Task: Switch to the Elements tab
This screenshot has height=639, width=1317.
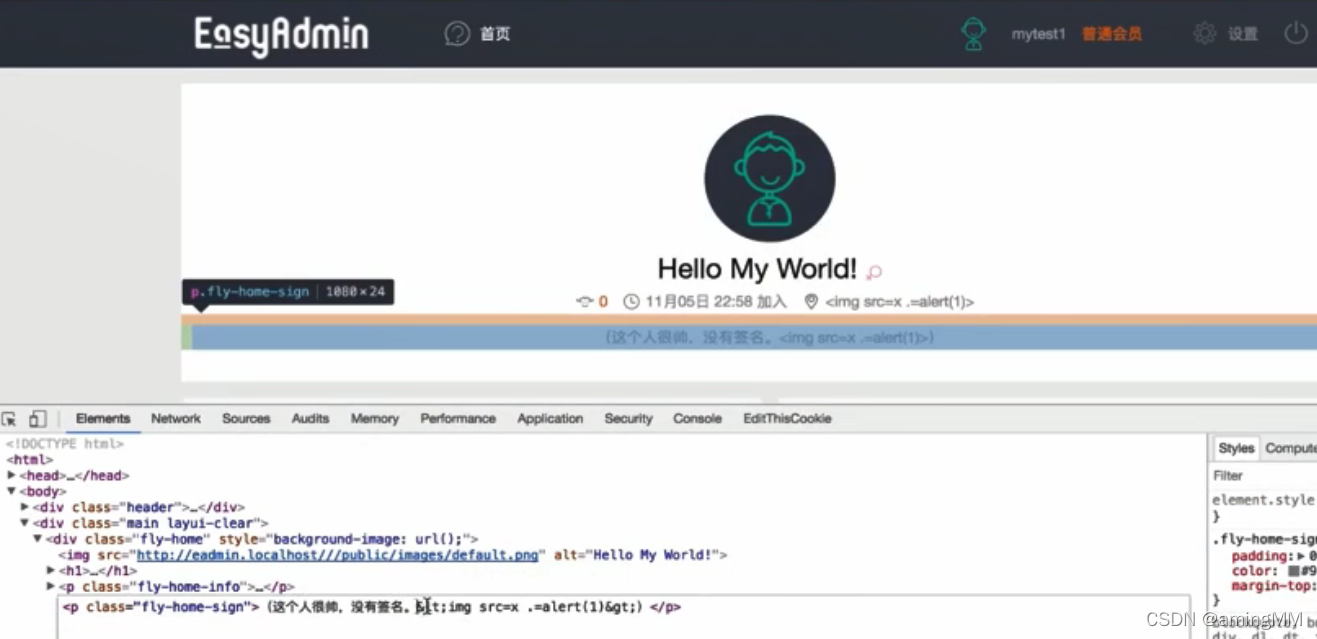Action: click(103, 418)
